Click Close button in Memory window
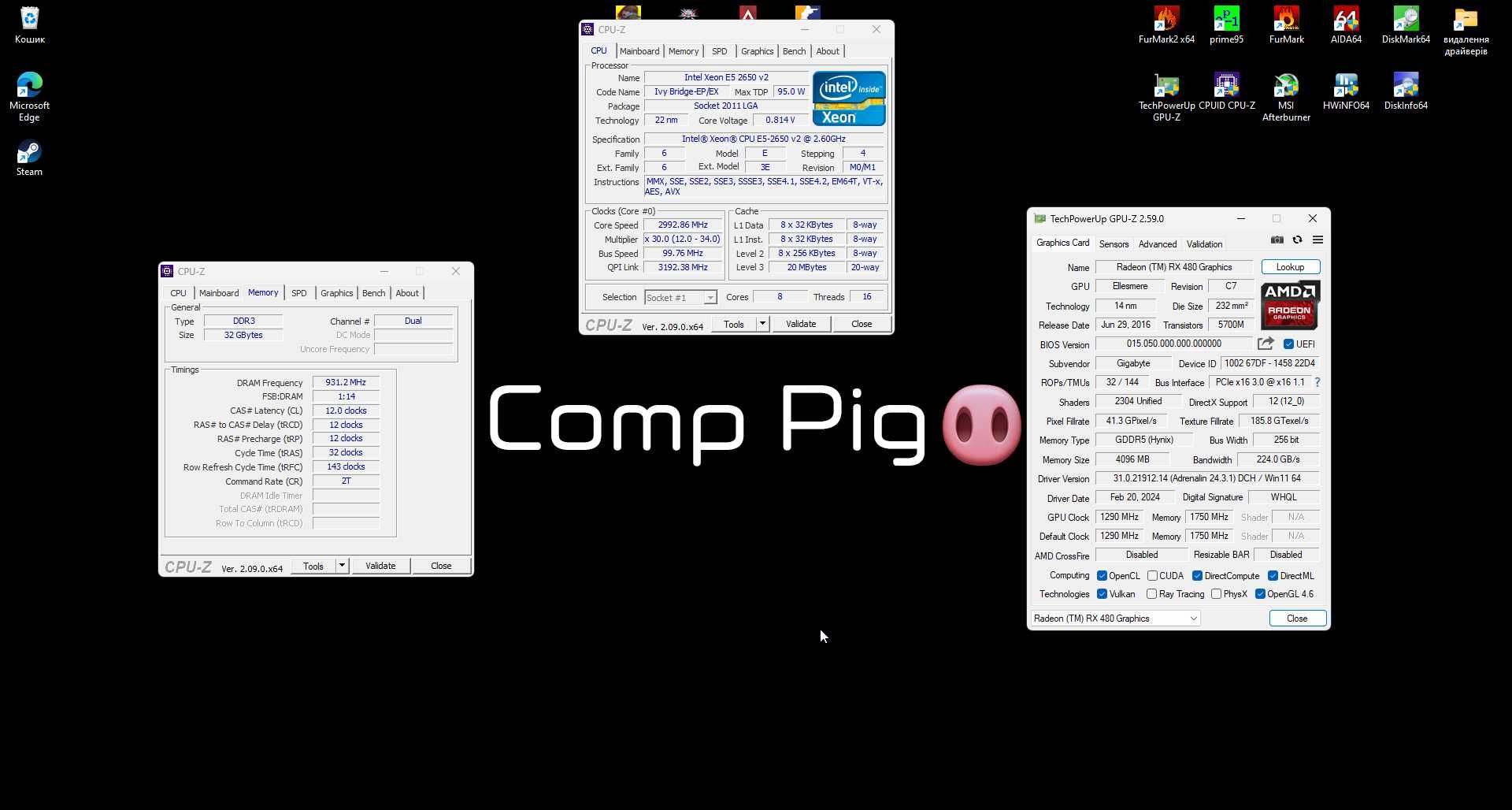The height and width of the screenshot is (810, 1512). pos(441,566)
